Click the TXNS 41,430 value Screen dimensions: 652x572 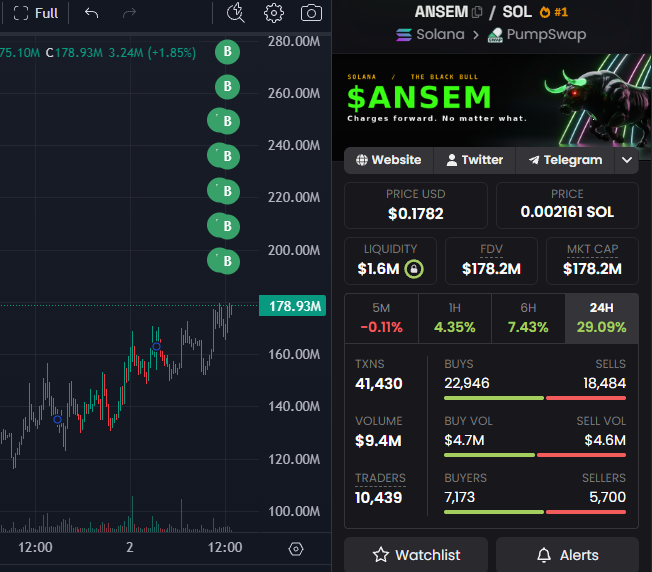[379, 384]
